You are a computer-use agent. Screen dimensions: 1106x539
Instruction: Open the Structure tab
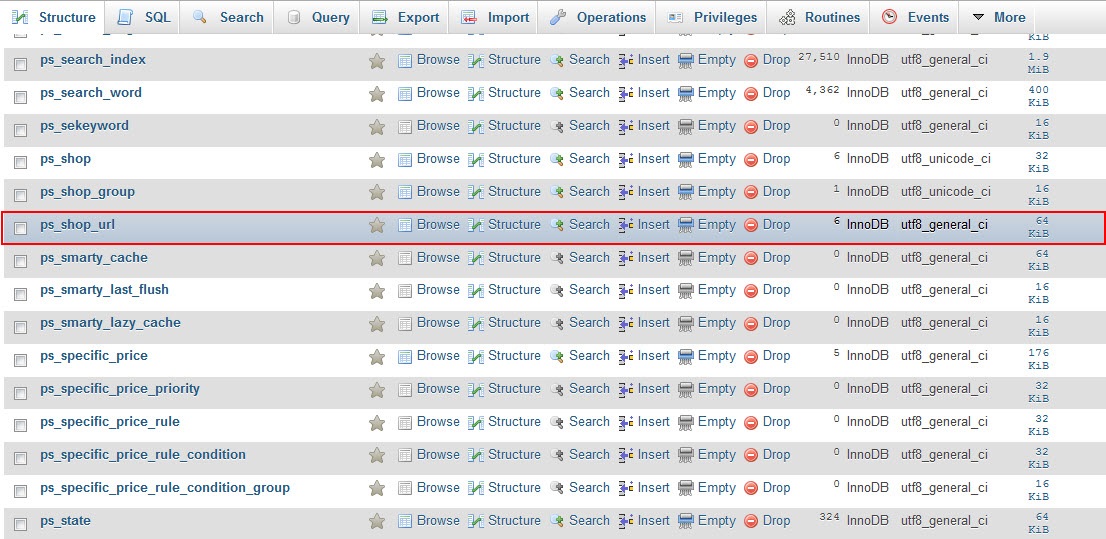(54, 17)
